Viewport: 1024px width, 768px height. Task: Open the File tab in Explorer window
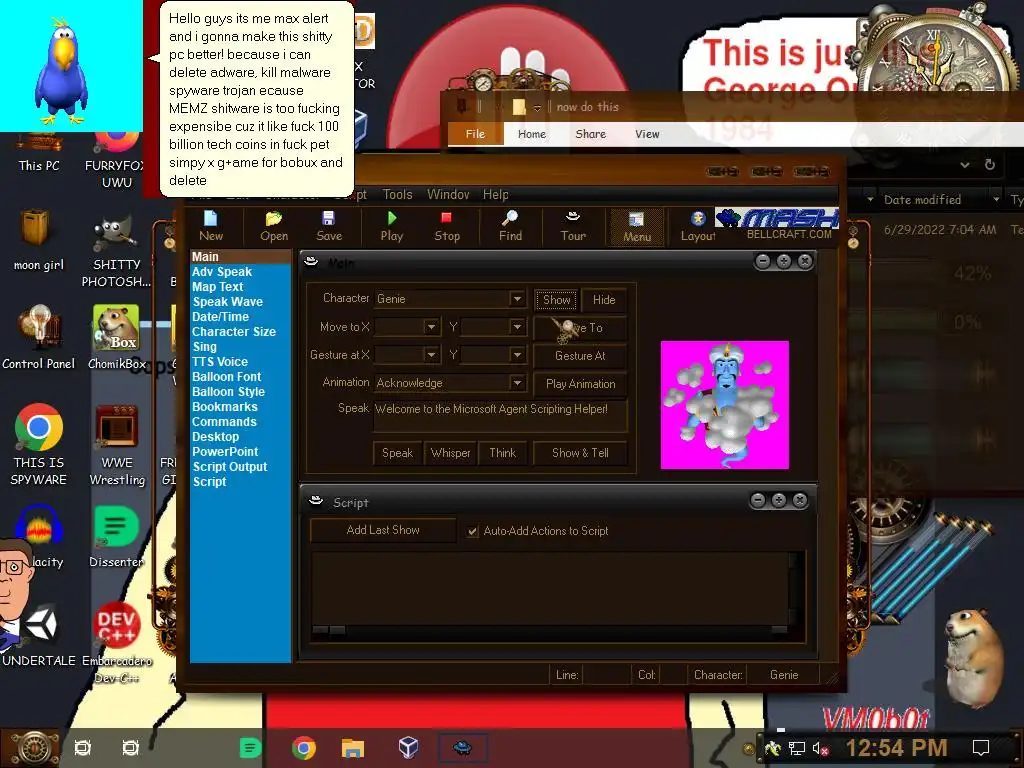click(475, 134)
